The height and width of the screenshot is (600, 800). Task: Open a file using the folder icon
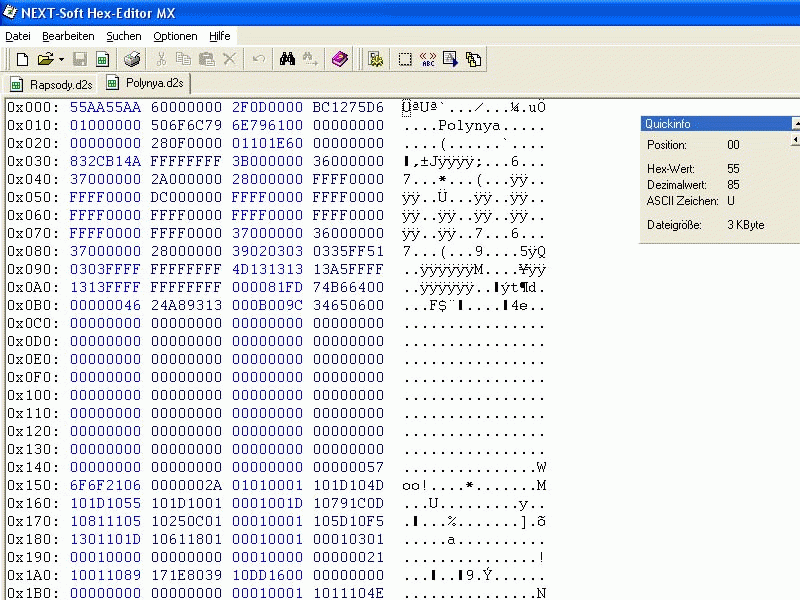[45, 60]
